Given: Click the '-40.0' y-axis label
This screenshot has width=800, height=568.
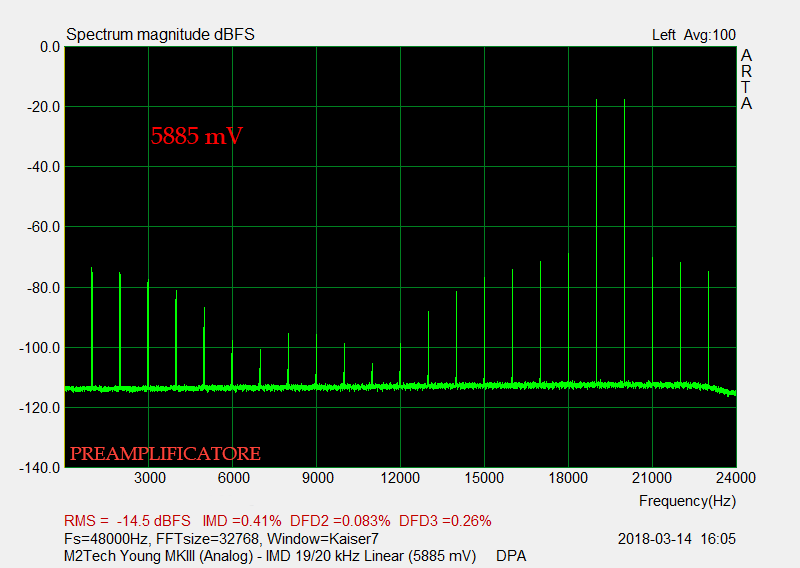Looking at the screenshot, I should pos(43,167).
